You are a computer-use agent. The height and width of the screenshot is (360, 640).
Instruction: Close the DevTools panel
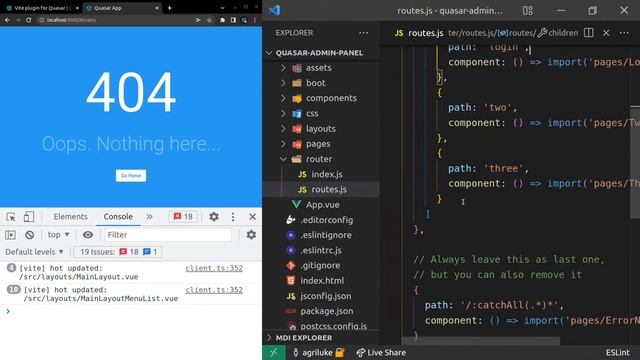(253, 217)
